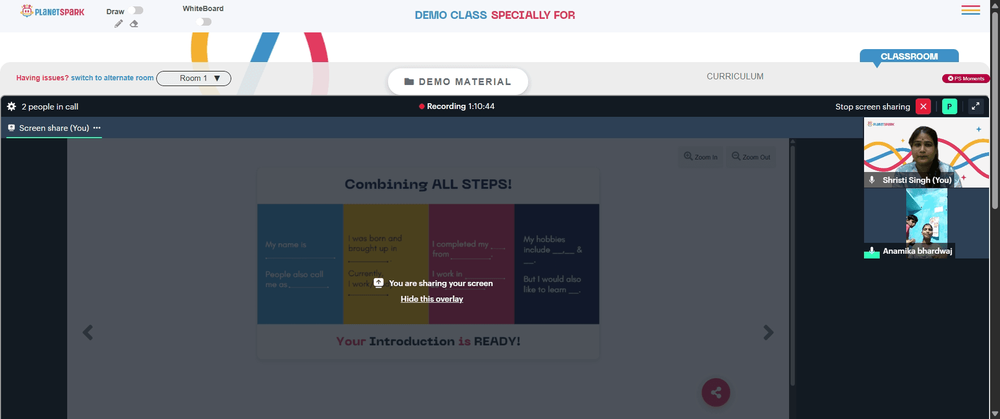The width and height of the screenshot is (1000, 419).
Task: Go to the previous slide arrow
Action: coord(88,332)
